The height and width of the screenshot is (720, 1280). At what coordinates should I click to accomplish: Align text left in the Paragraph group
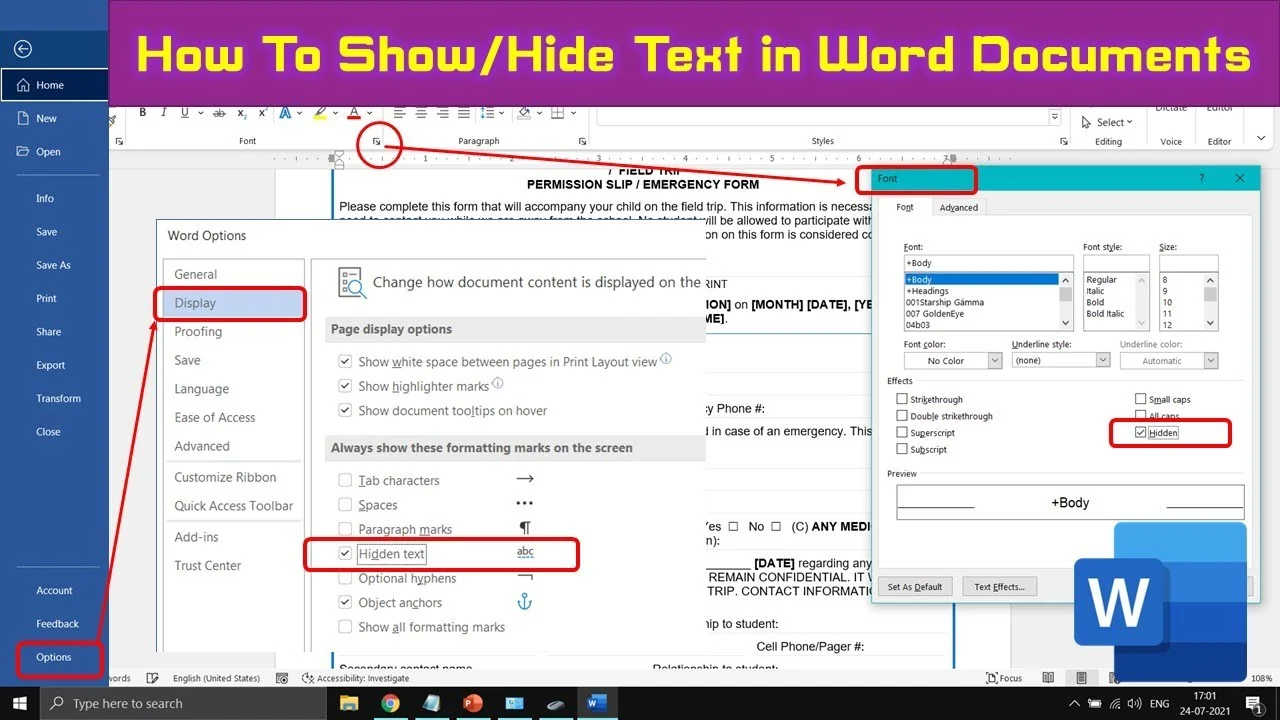(x=400, y=113)
